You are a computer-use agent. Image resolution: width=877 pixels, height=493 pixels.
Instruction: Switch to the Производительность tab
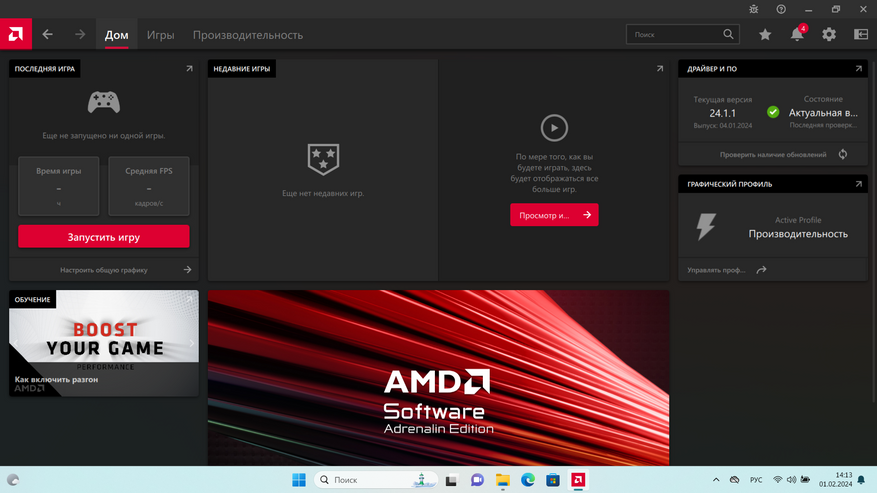coord(248,35)
